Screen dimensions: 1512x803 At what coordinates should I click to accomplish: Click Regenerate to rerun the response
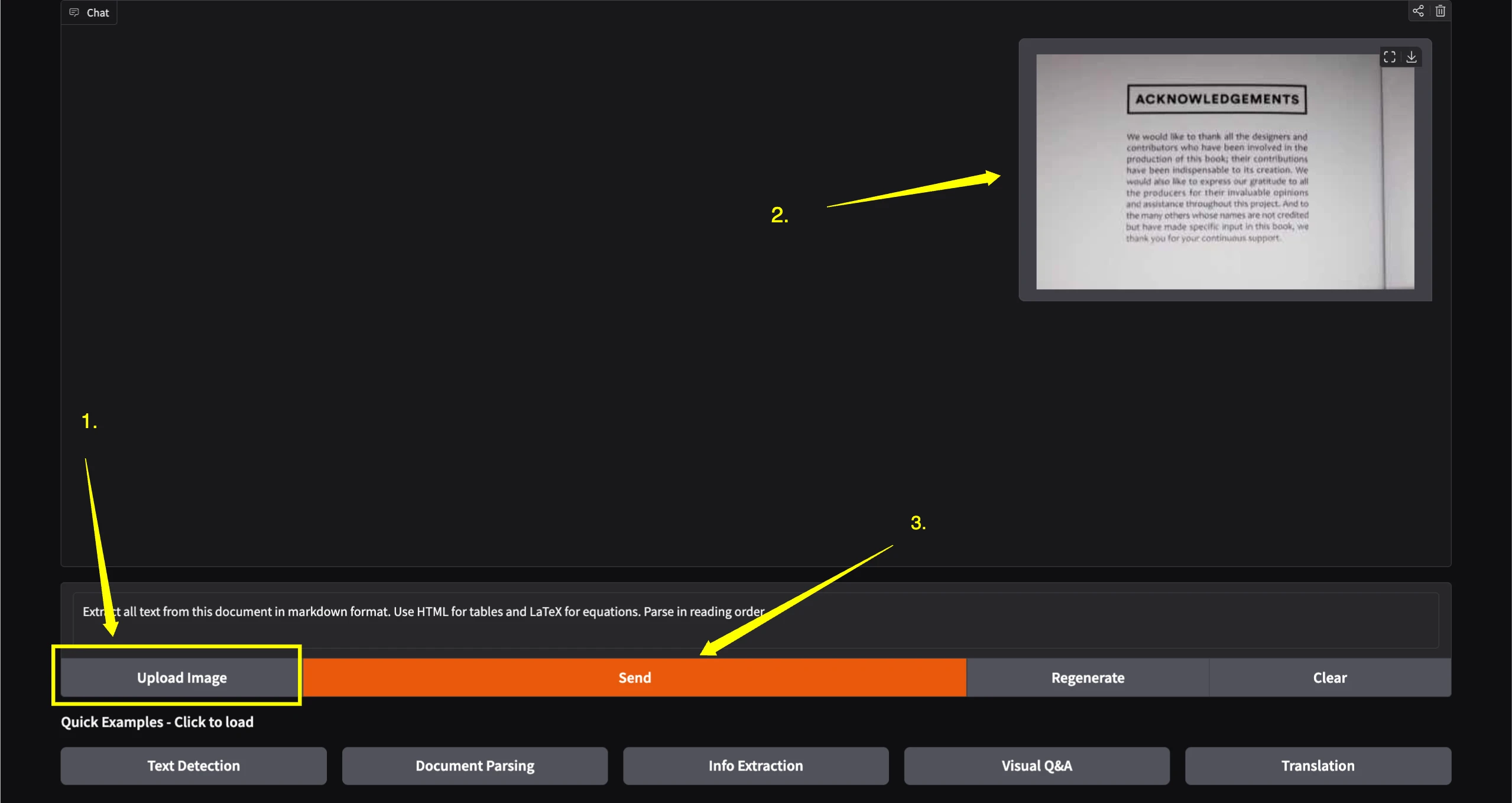click(1088, 678)
